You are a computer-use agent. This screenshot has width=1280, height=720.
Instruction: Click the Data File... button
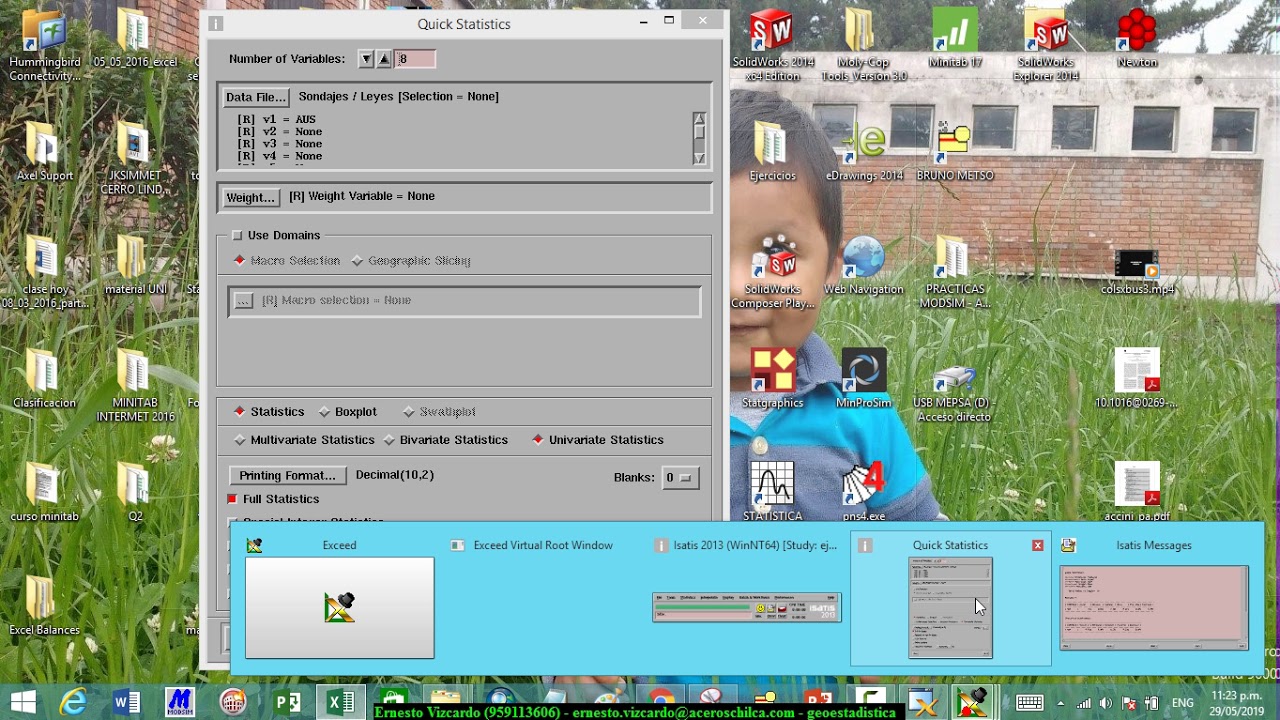coord(255,97)
